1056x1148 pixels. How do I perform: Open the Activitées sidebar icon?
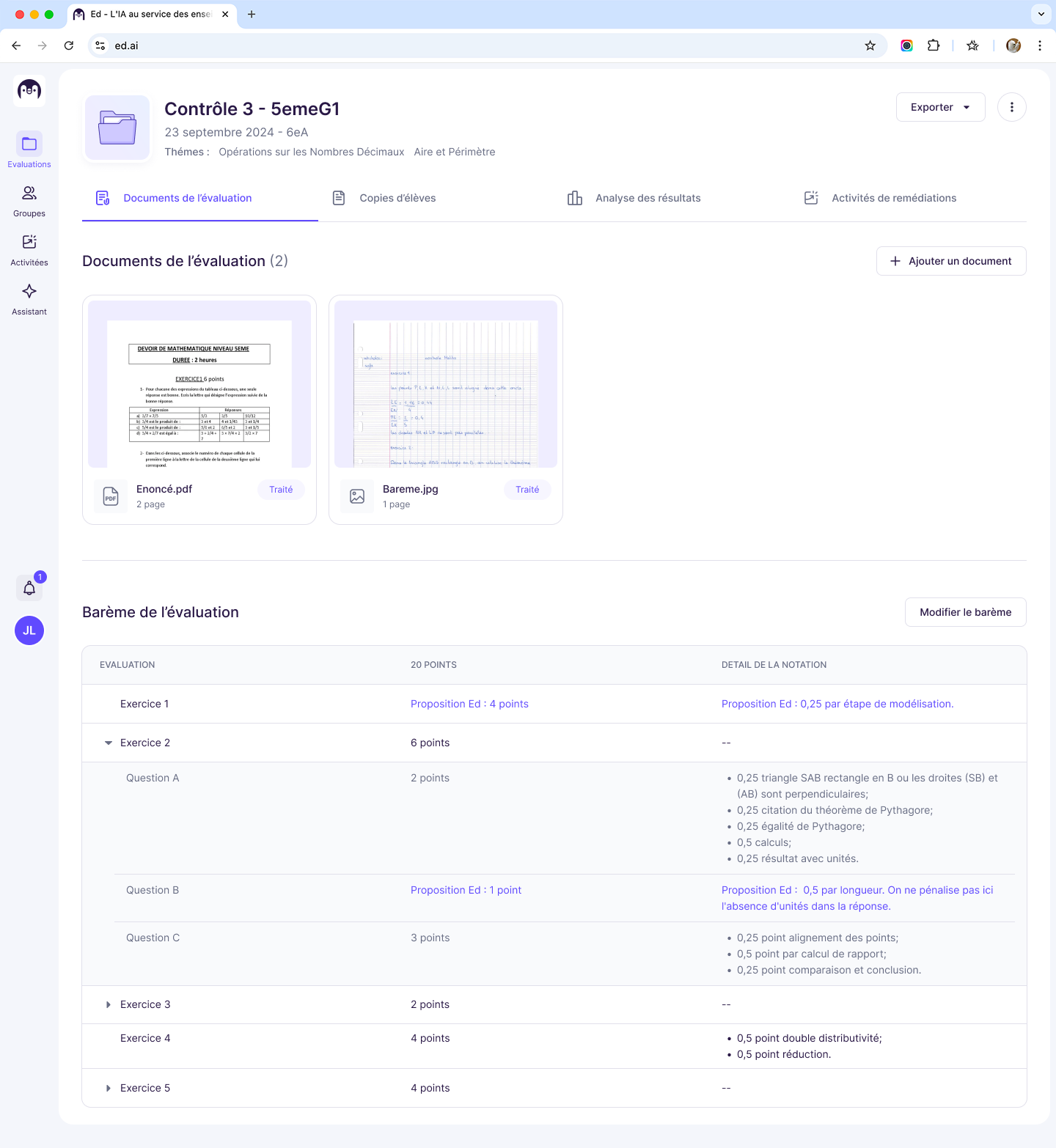pos(29,243)
